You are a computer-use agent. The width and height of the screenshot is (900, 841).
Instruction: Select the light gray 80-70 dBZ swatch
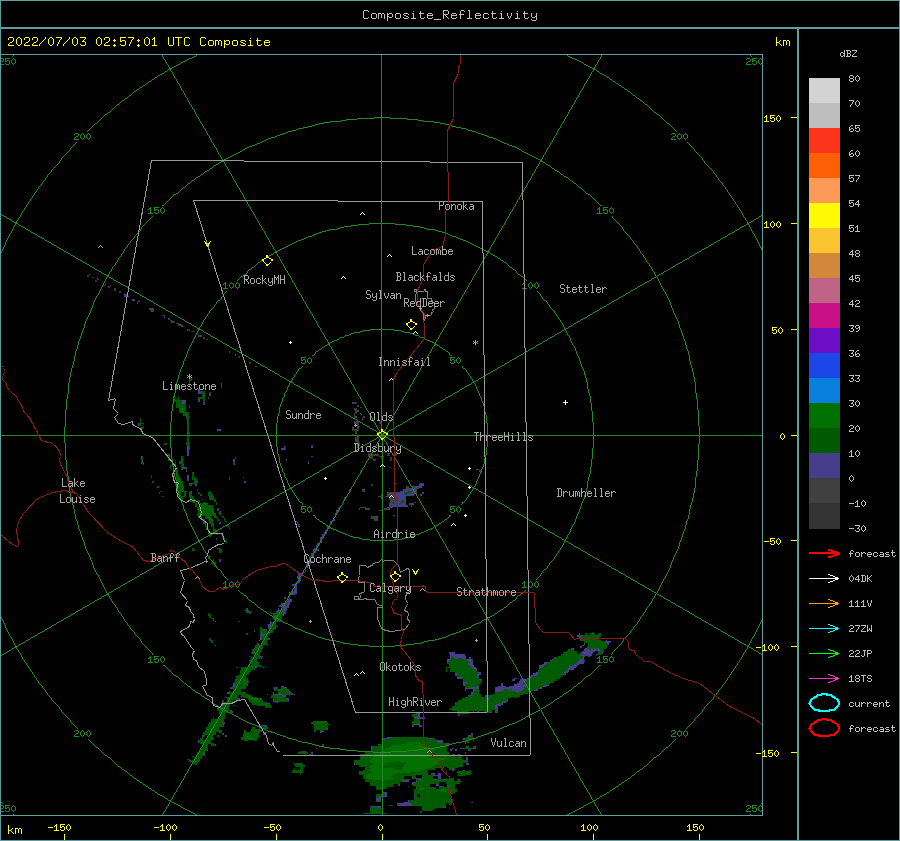click(x=824, y=91)
